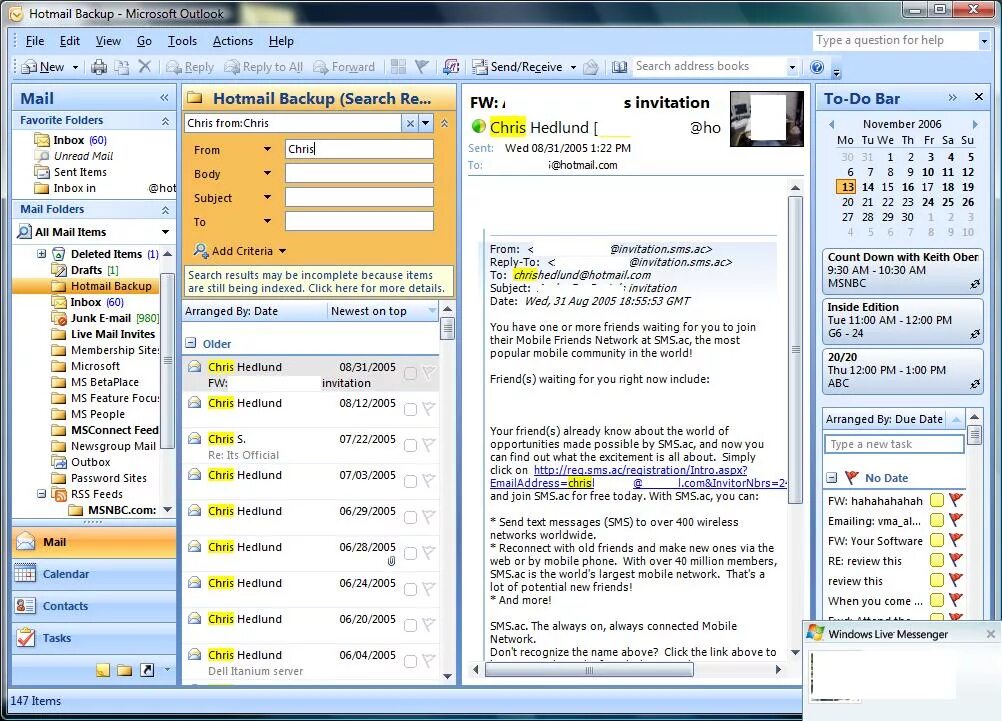Expand the Deleted Items folder tree

point(42,253)
